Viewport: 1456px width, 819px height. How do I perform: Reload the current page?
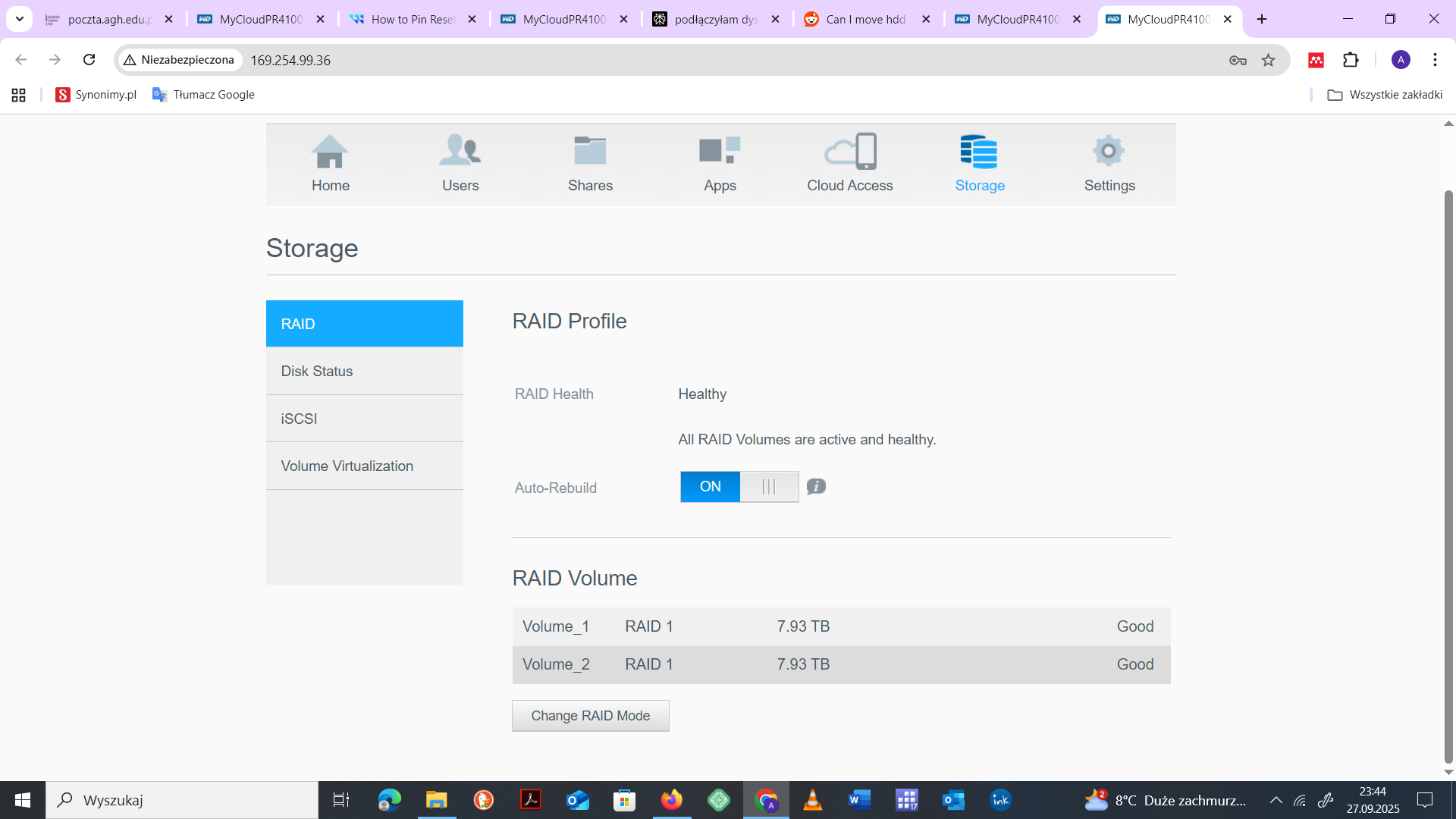89,60
